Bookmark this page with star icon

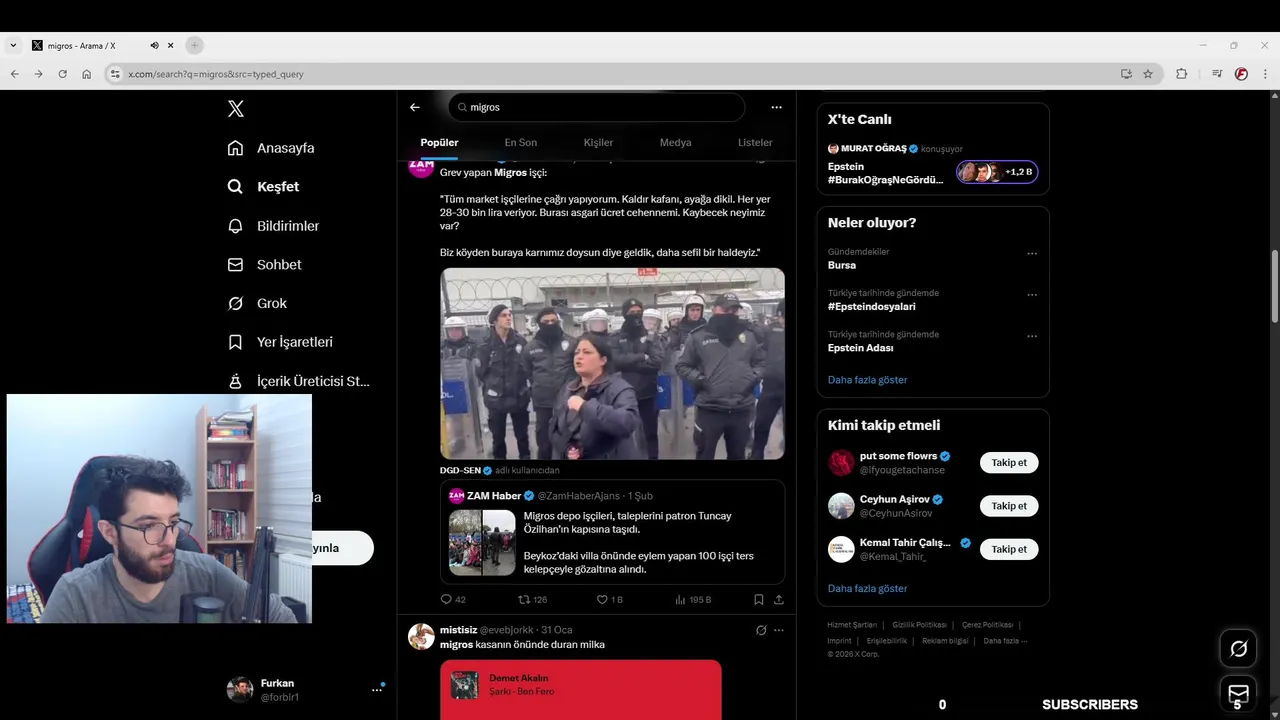pyautogui.click(x=1148, y=74)
